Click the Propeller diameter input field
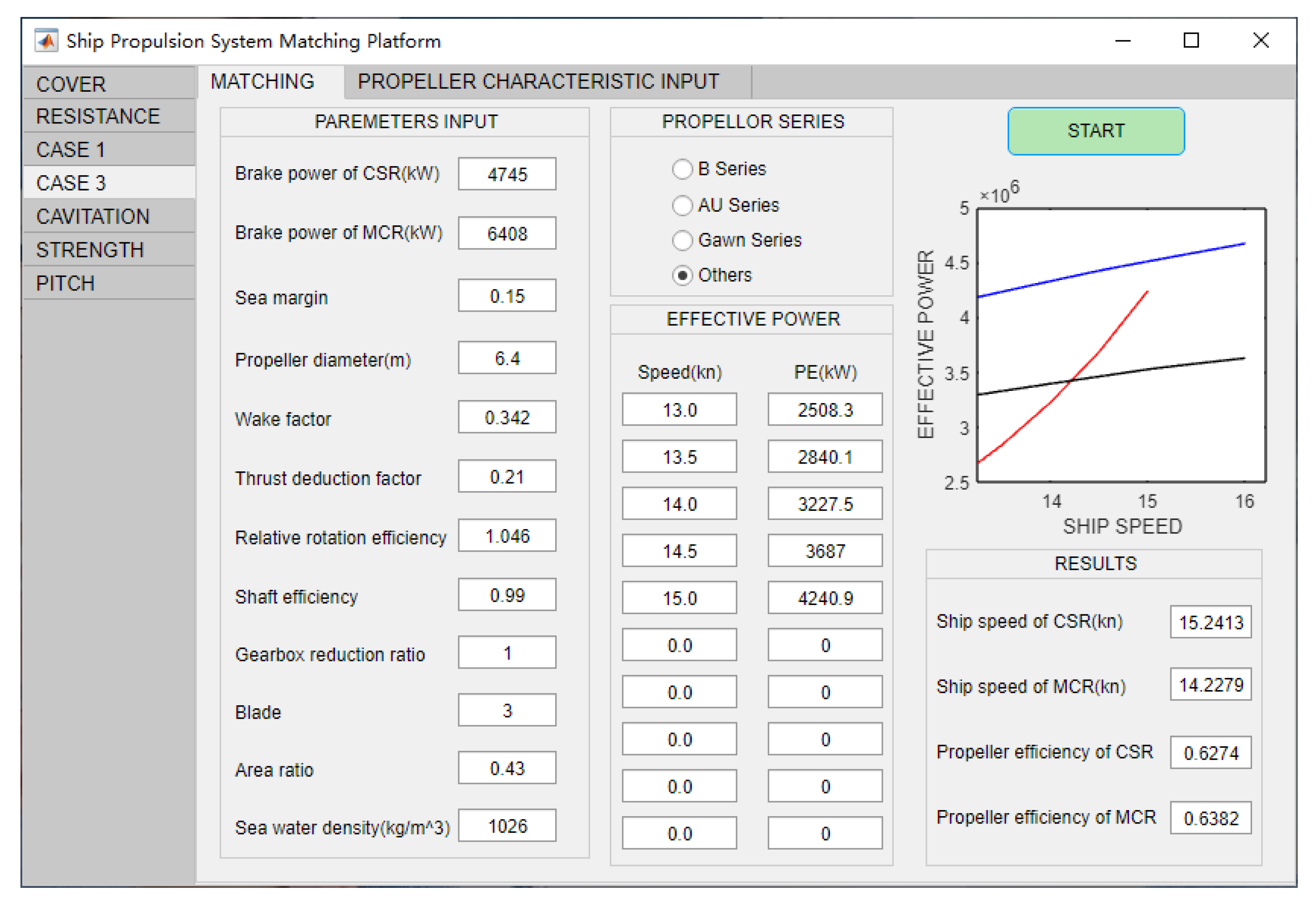The image size is (1316, 907). pos(507,359)
